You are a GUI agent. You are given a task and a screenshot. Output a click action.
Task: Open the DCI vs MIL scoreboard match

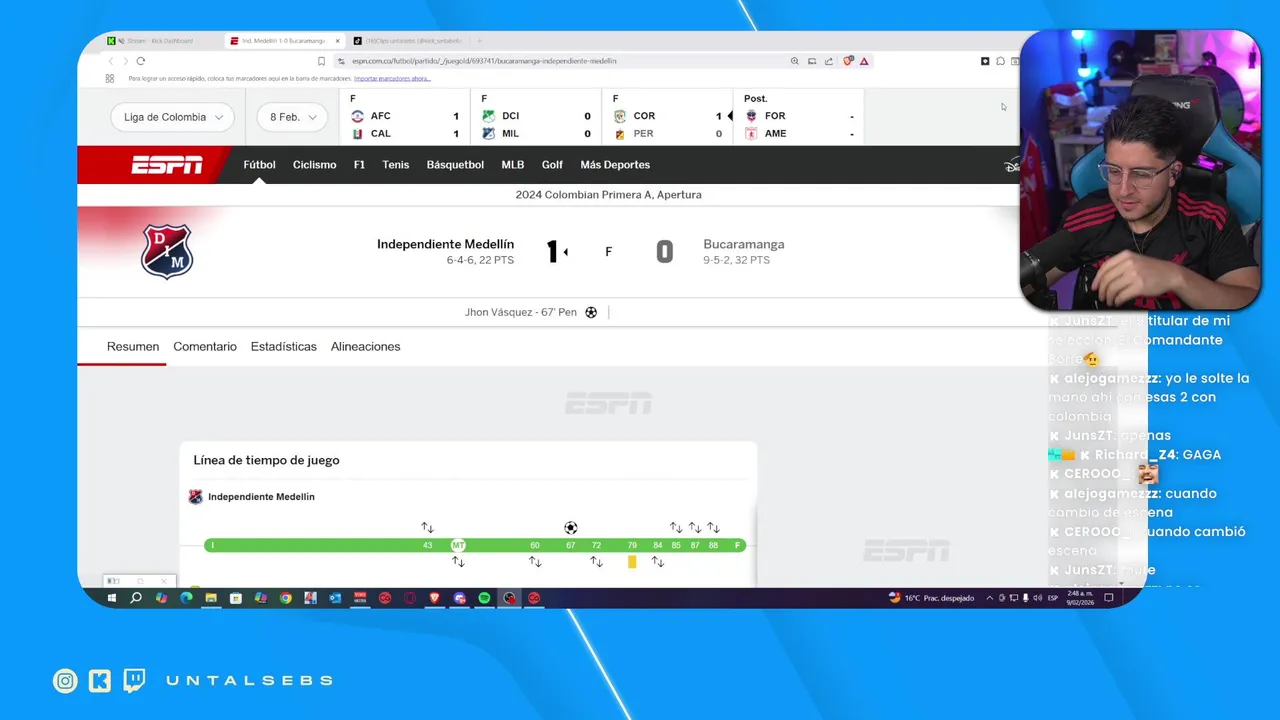click(536, 117)
